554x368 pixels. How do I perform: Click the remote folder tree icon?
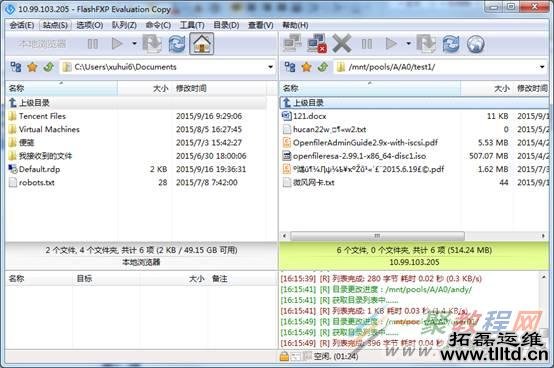pos(290,67)
